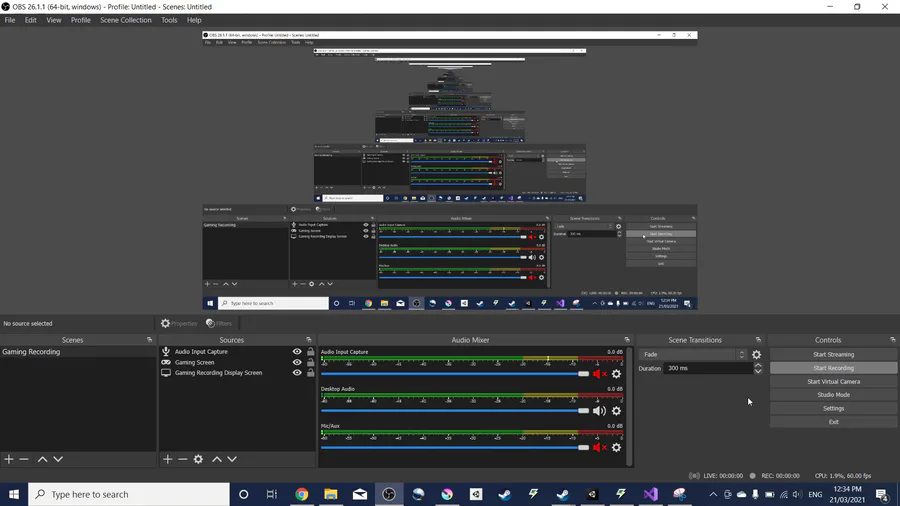Viewport: 900px width, 506px height.
Task: Open the Windows Start menu
Action: point(14,494)
